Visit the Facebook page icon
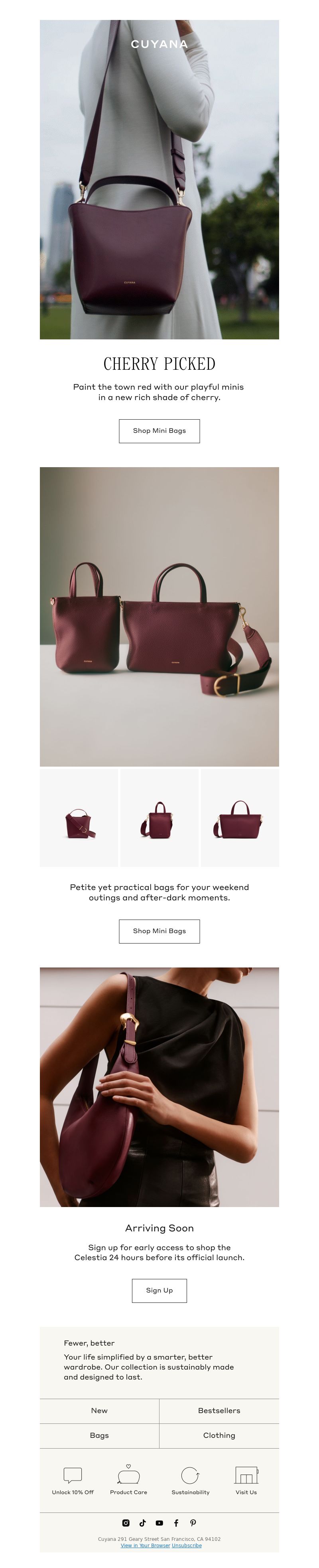Image resolution: width=319 pixels, height=1568 pixels. [x=176, y=1522]
